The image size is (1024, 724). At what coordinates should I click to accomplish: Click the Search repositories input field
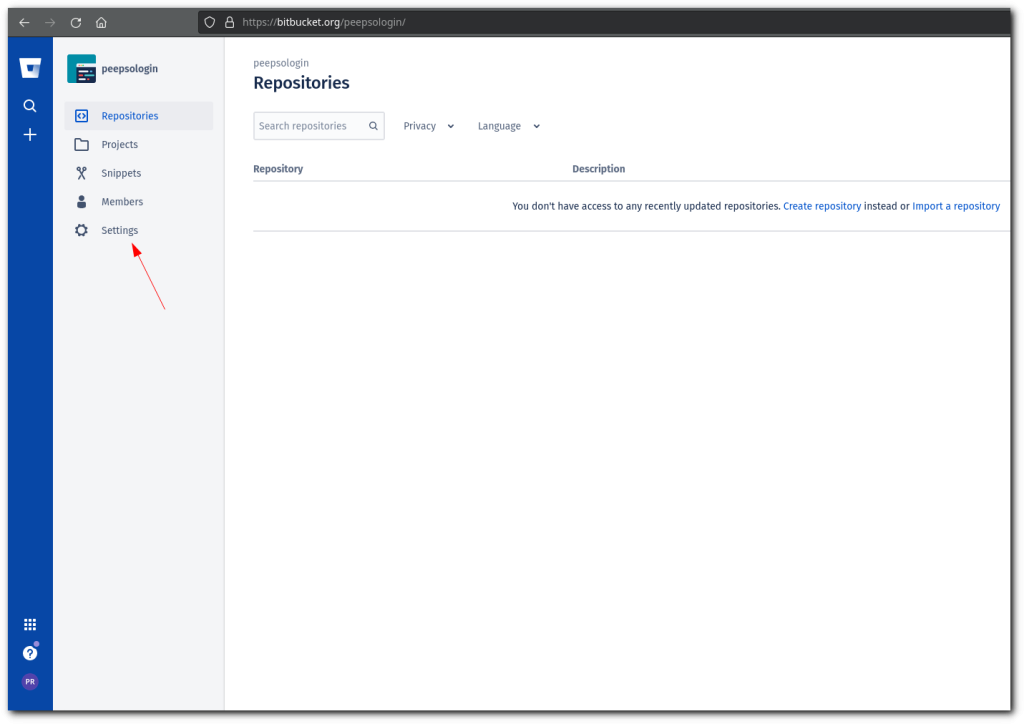point(310,125)
